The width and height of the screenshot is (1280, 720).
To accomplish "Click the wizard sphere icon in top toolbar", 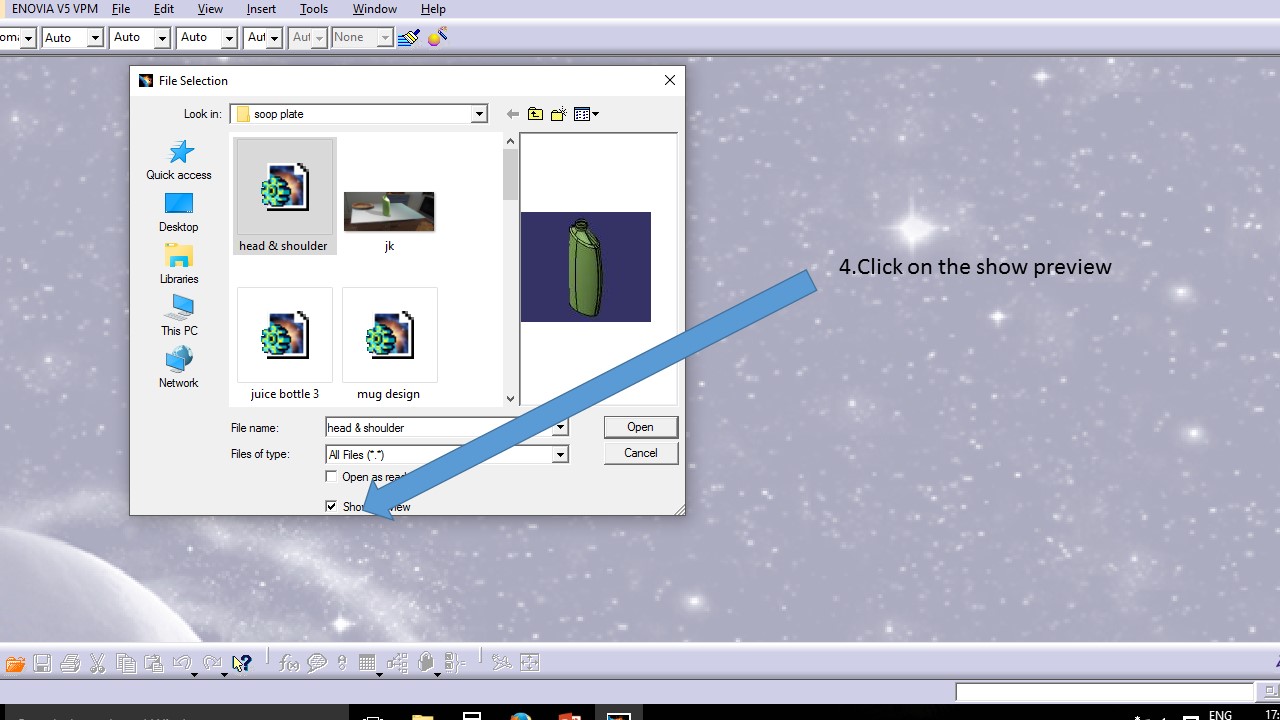I will [437, 37].
